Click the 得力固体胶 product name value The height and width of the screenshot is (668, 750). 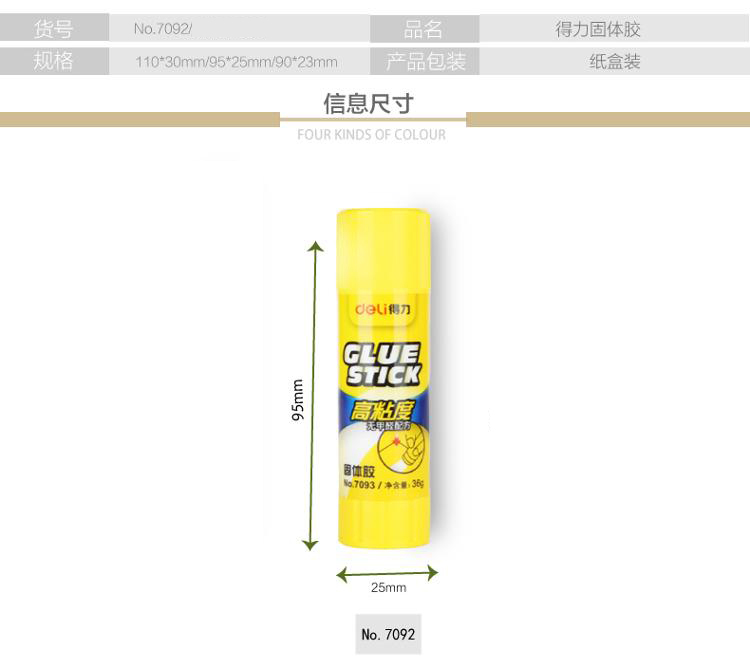pyautogui.click(x=598, y=29)
